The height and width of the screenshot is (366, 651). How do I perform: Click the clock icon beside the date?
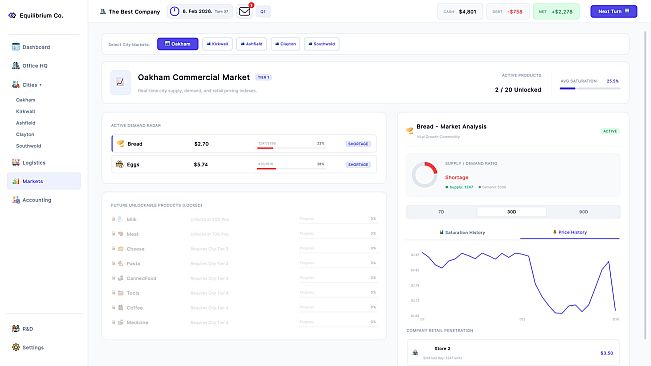pos(174,11)
